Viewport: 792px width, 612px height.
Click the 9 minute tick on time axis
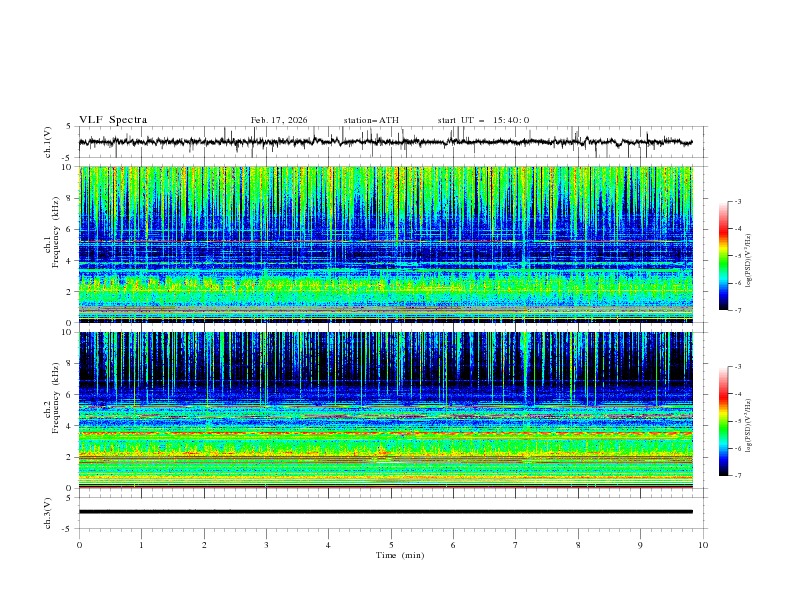click(x=640, y=545)
